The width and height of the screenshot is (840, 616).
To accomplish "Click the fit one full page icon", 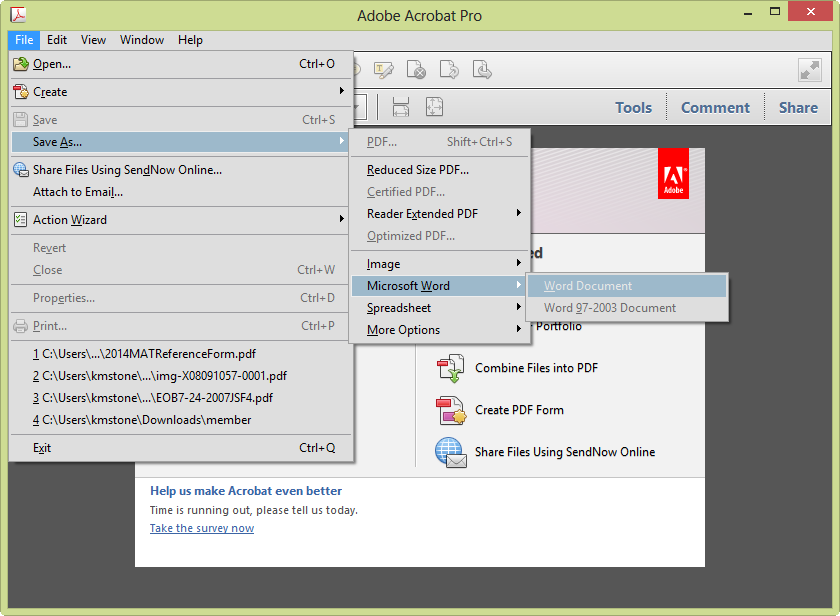I will pos(434,107).
